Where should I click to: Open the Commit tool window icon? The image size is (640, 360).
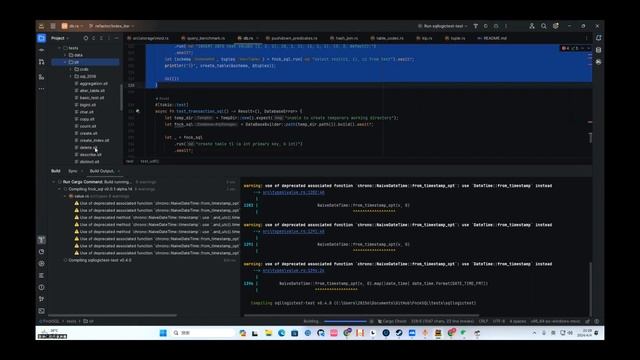41,50
